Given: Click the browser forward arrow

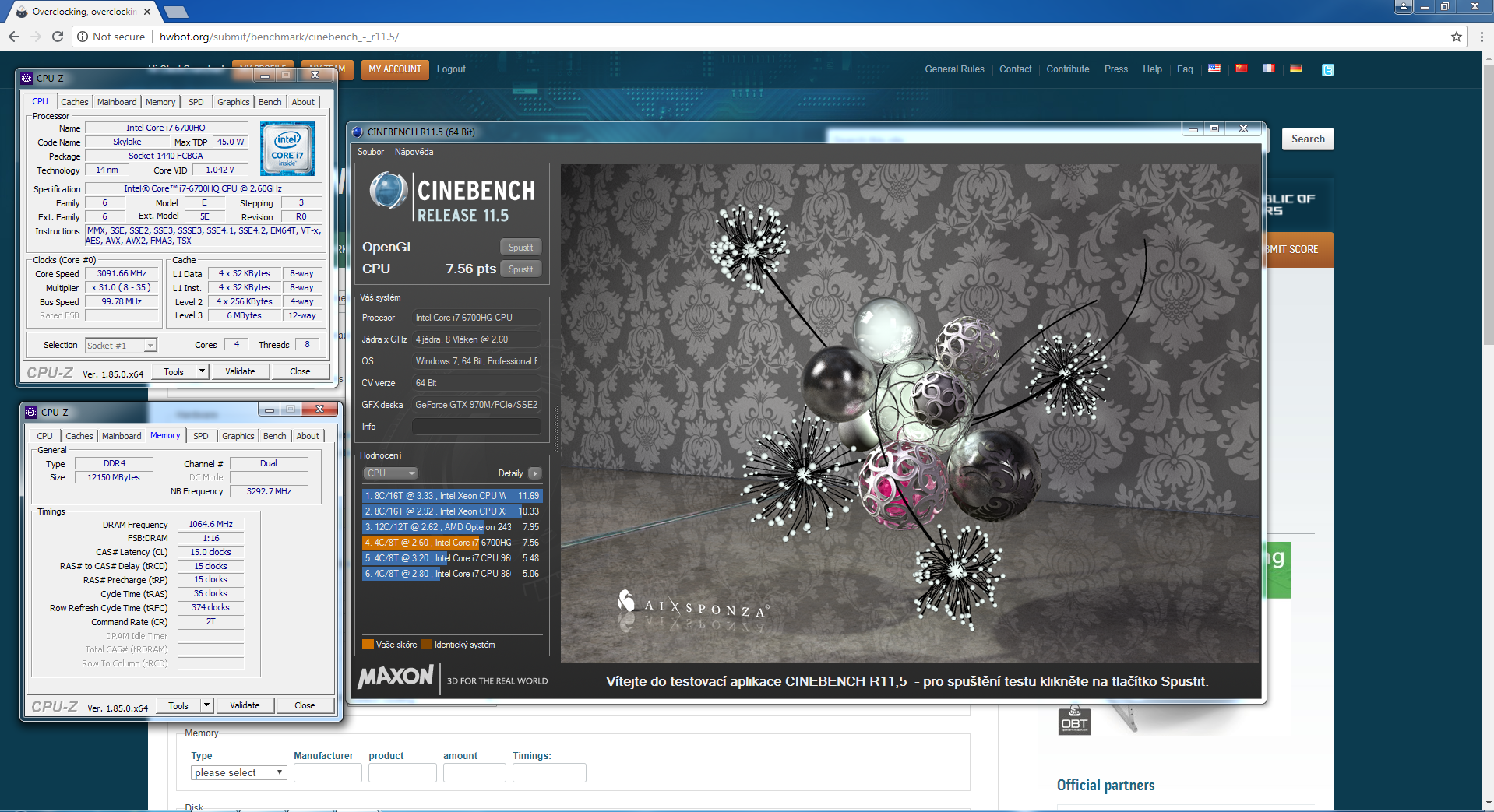Looking at the screenshot, I should tap(35, 37).
